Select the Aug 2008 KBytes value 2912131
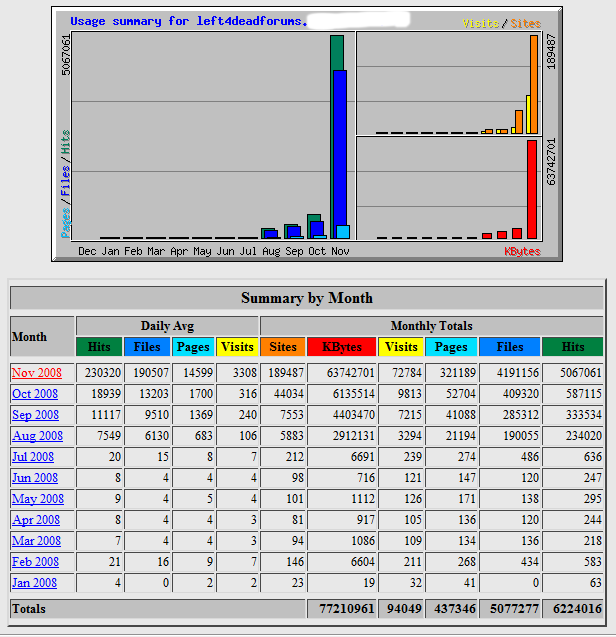This screenshot has width=616, height=637. pyautogui.click(x=354, y=436)
